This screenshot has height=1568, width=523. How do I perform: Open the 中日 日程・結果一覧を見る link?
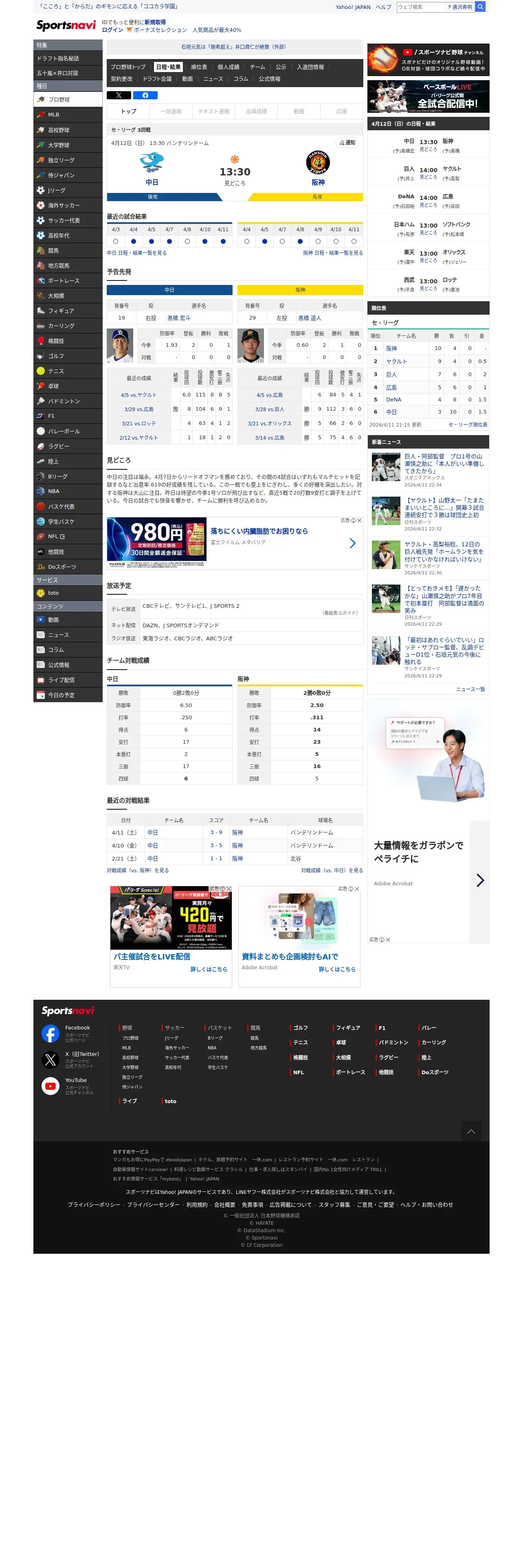tap(136, 253)
